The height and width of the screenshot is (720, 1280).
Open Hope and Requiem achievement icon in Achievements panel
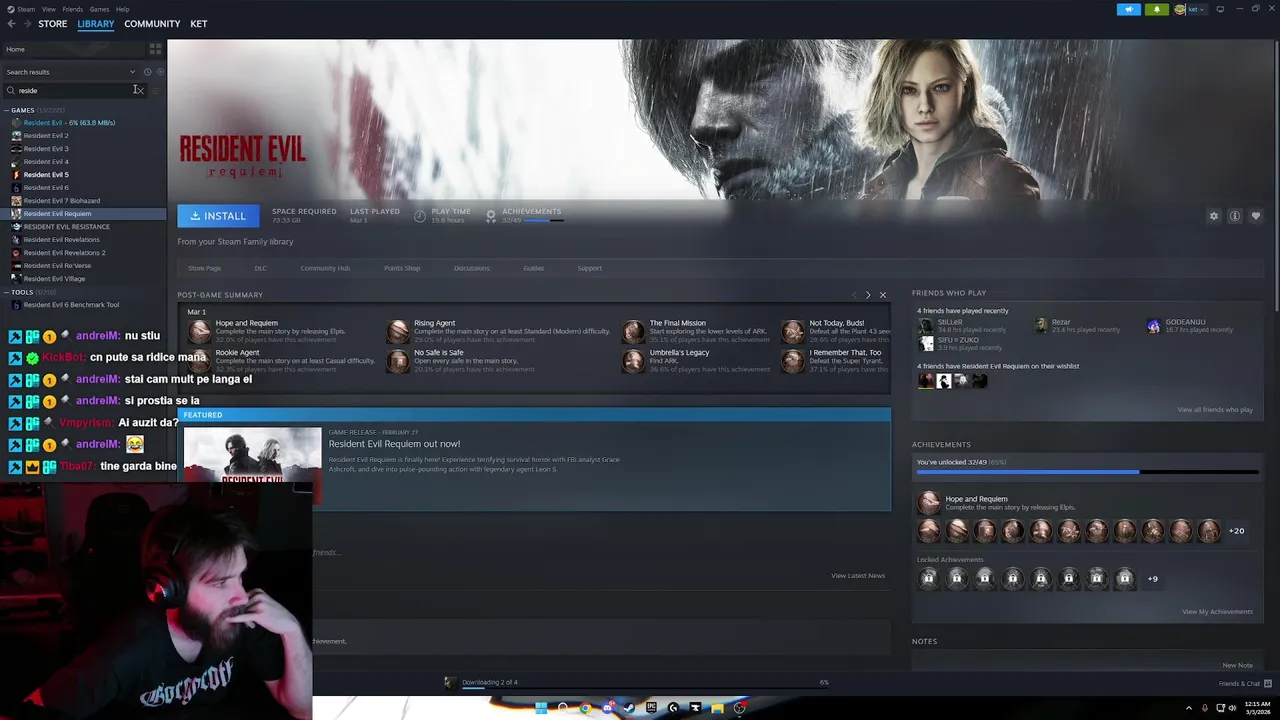929,503
